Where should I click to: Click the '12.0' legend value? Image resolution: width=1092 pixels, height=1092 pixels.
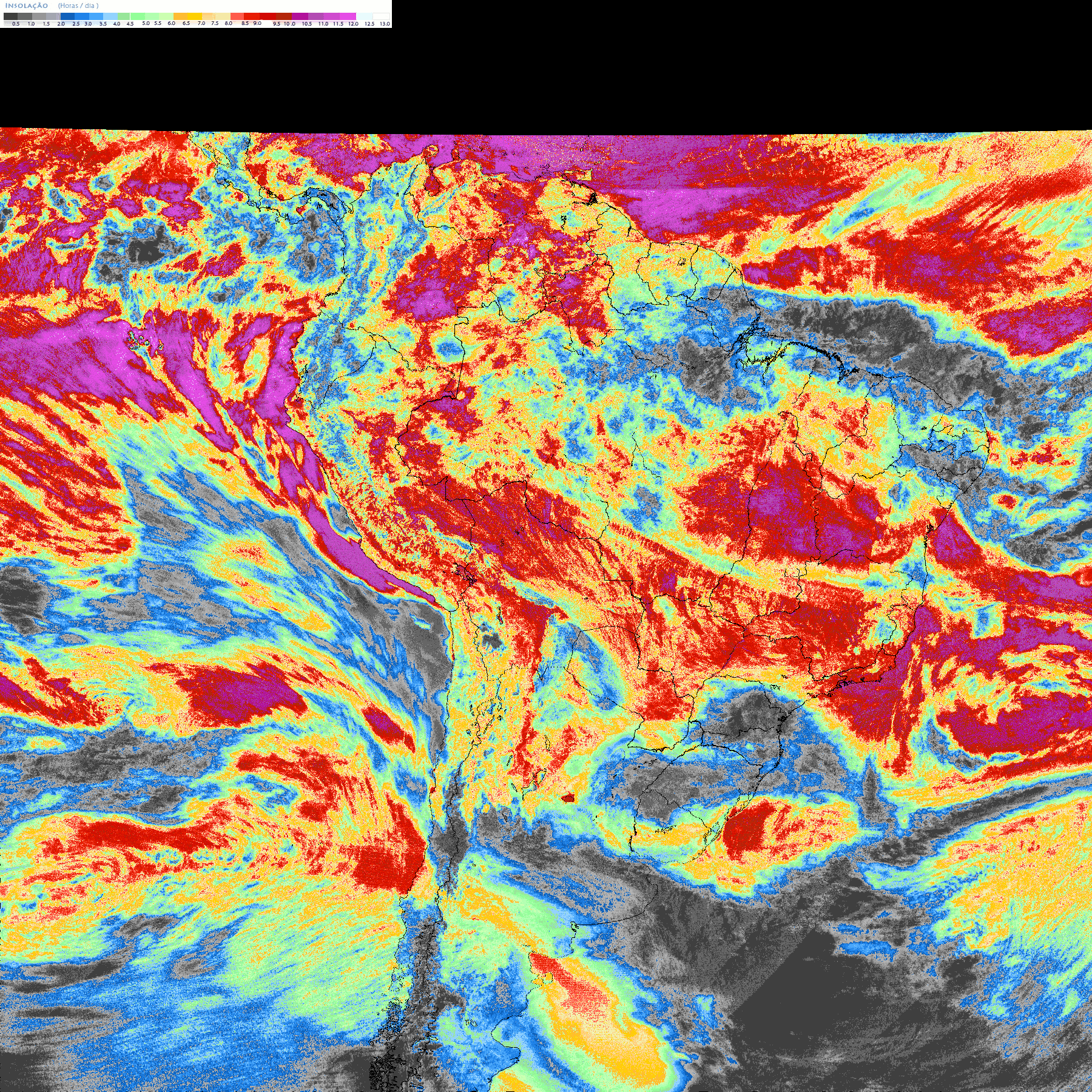pos(353,24)
